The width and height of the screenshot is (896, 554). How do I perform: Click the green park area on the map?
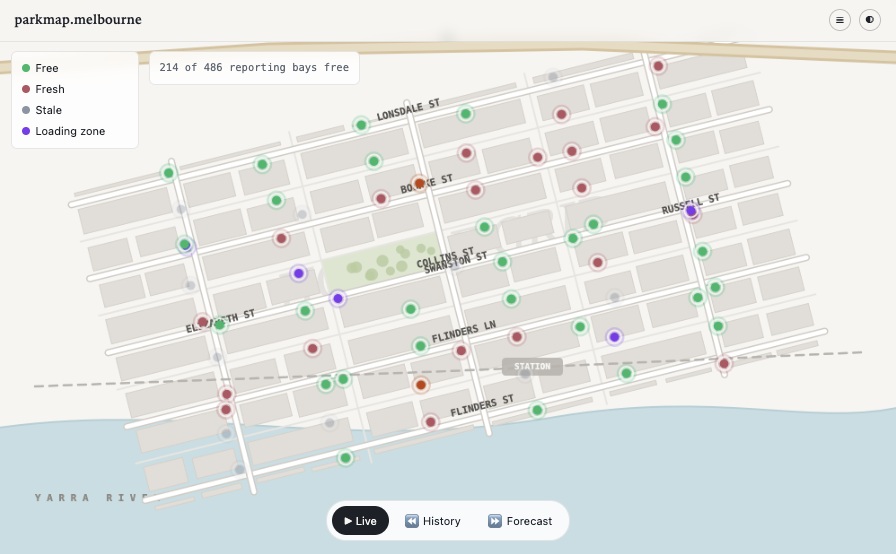[x=382, y=262]
